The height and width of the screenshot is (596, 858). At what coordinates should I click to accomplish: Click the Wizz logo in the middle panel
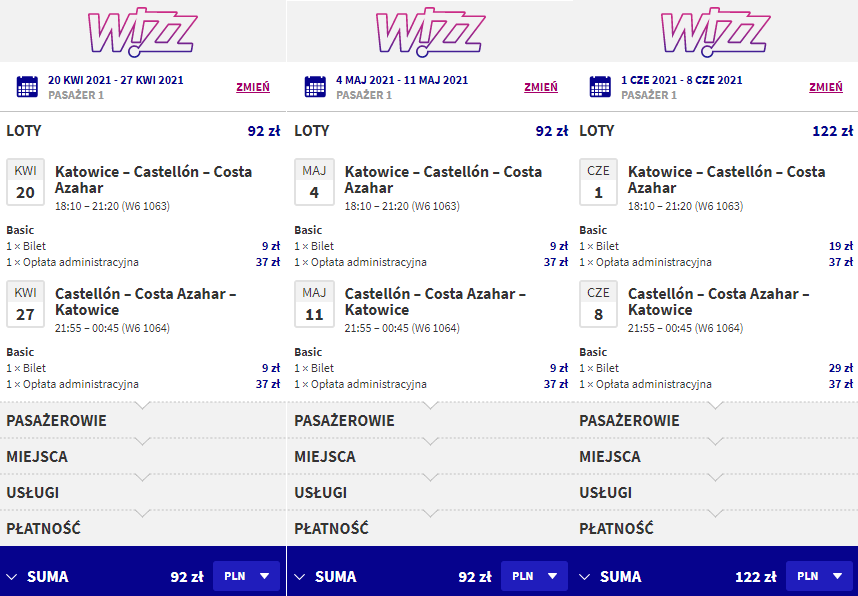tap(431, 32)
